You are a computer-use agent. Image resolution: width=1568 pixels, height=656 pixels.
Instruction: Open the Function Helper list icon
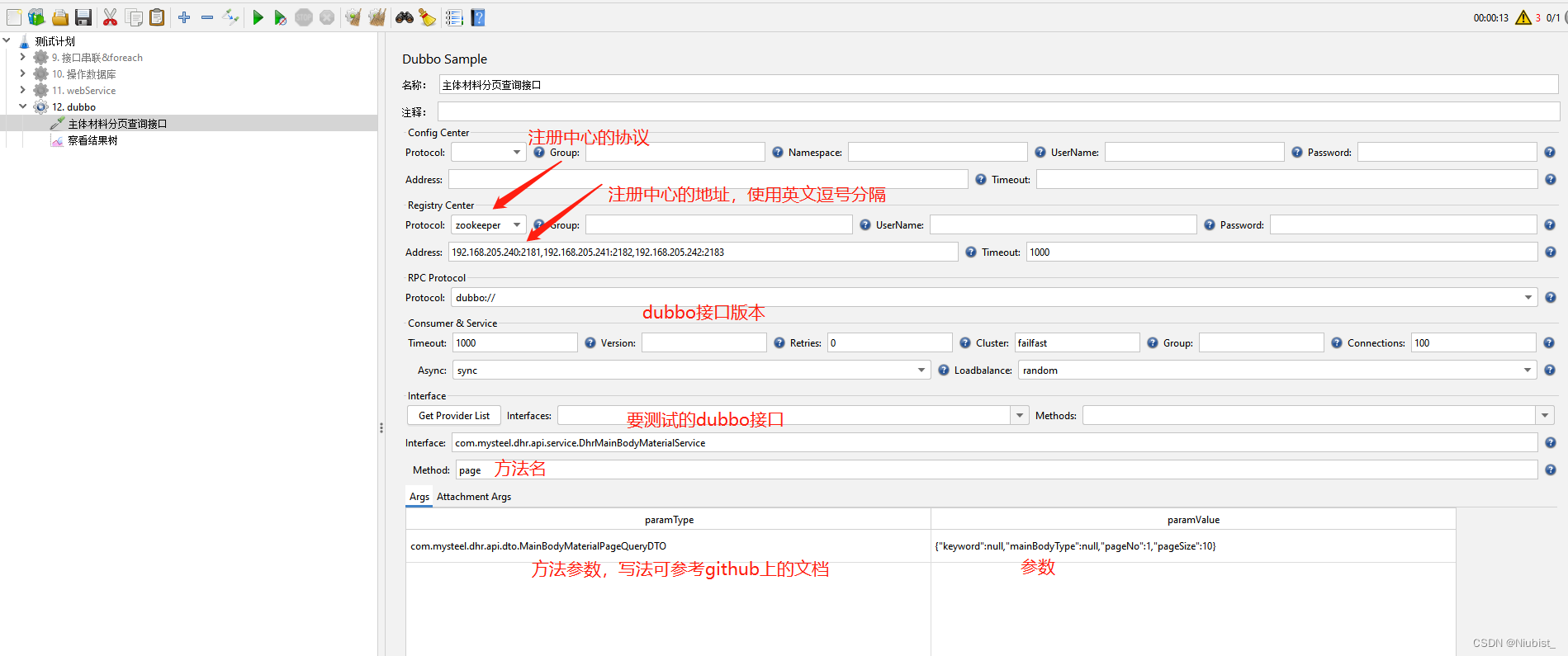[454, 17]
